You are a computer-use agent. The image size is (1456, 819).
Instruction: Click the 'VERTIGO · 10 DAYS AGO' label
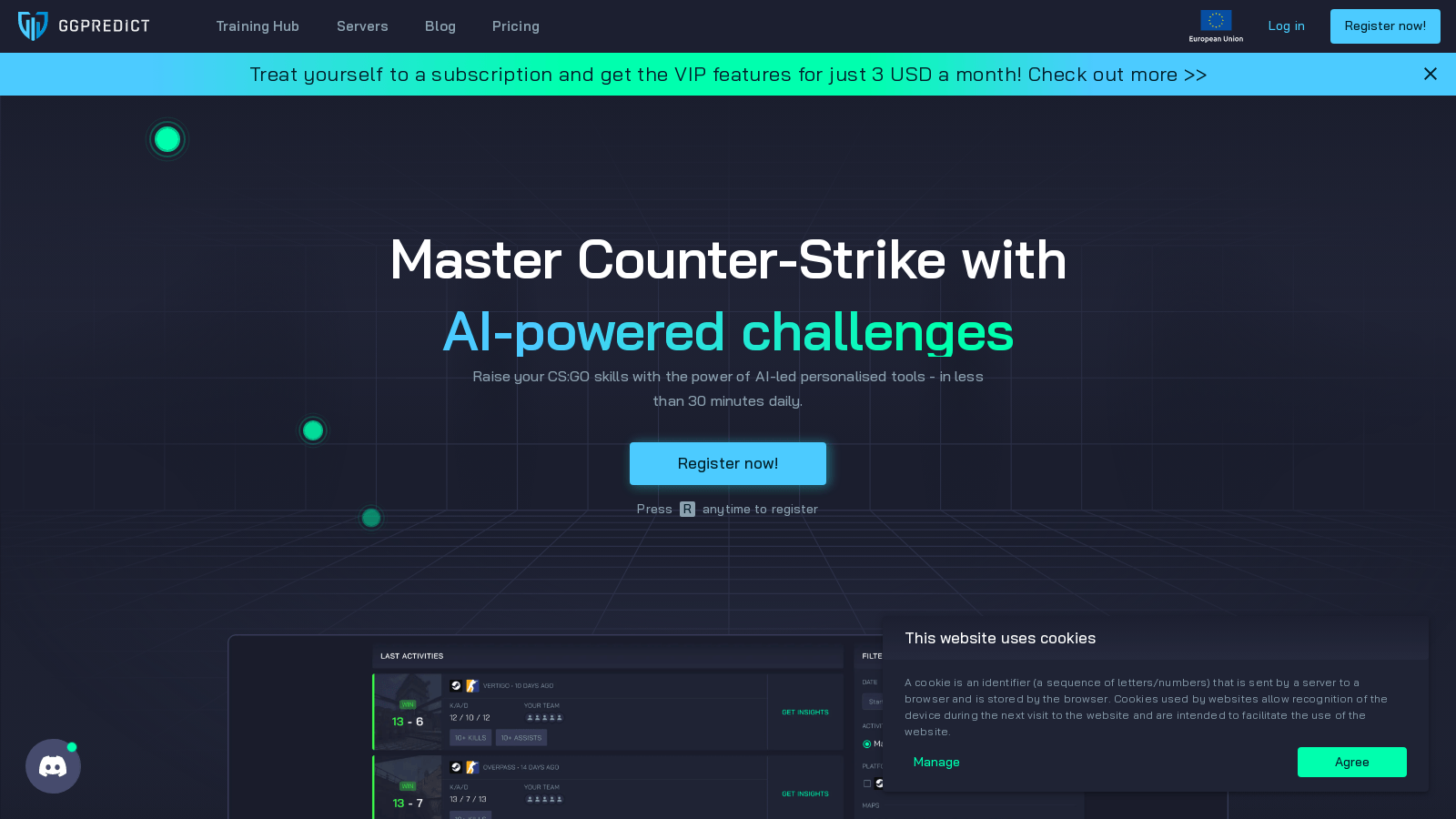[518, 686]
